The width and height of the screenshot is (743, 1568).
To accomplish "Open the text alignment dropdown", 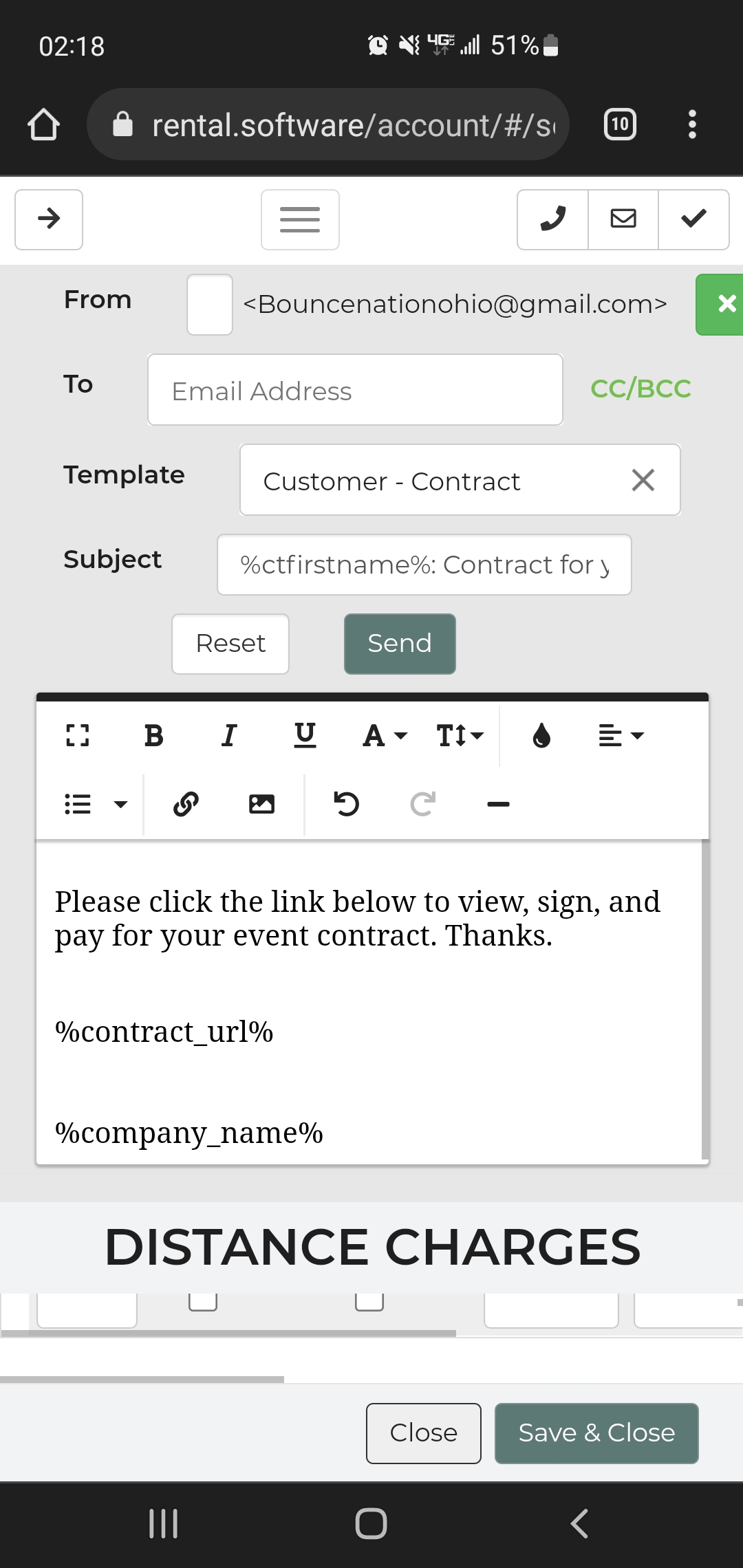I will 621,735.
